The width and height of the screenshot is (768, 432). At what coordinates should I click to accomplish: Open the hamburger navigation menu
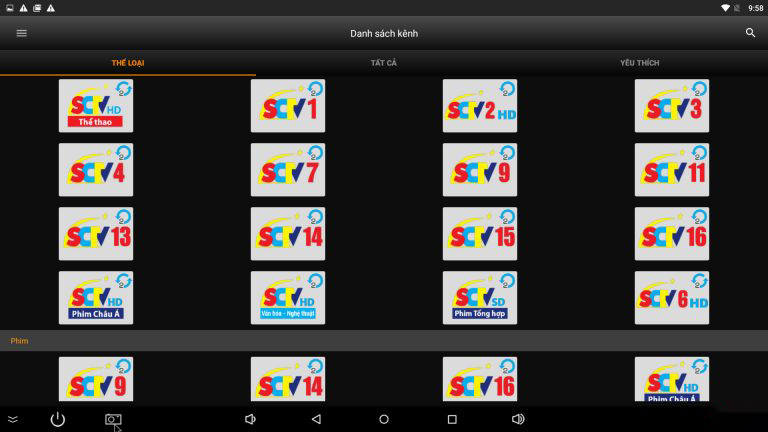click(22, 33)
